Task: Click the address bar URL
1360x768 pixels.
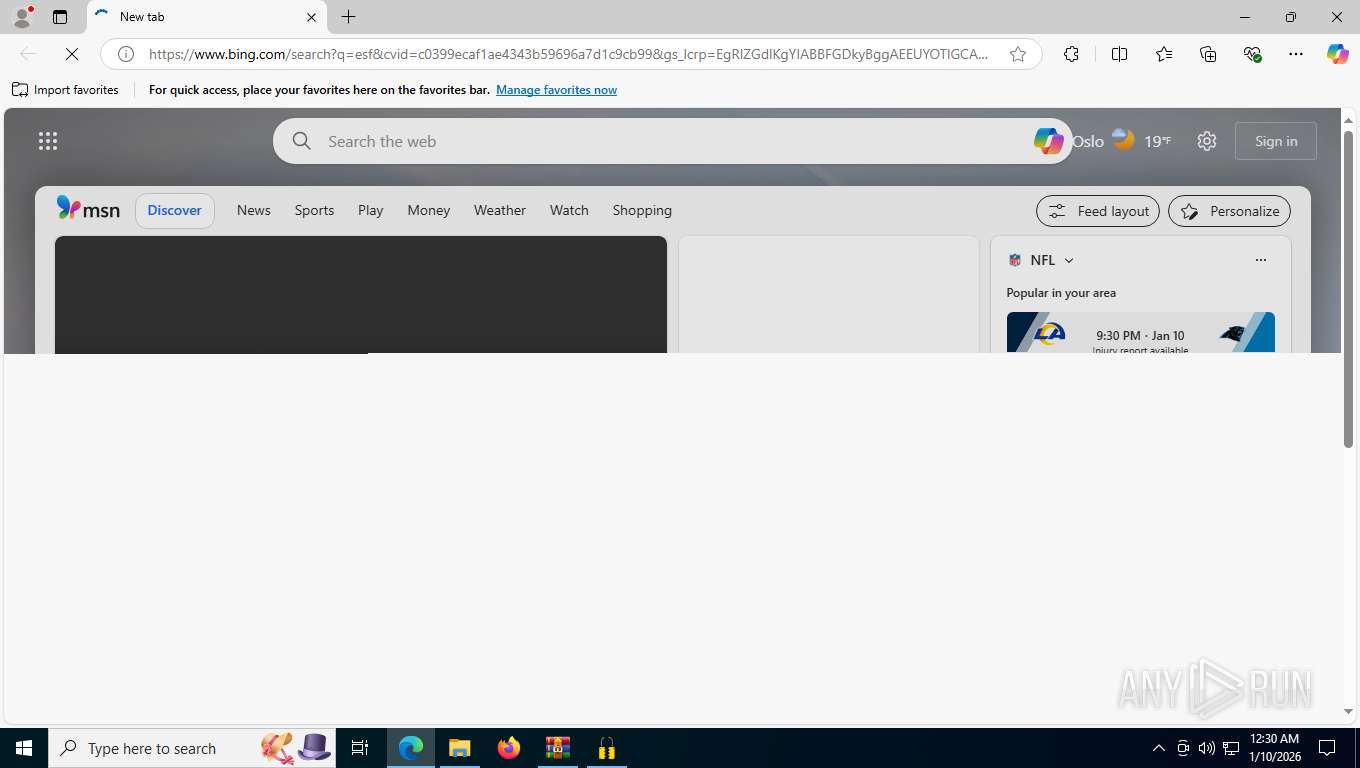Action: pos(568,54)
